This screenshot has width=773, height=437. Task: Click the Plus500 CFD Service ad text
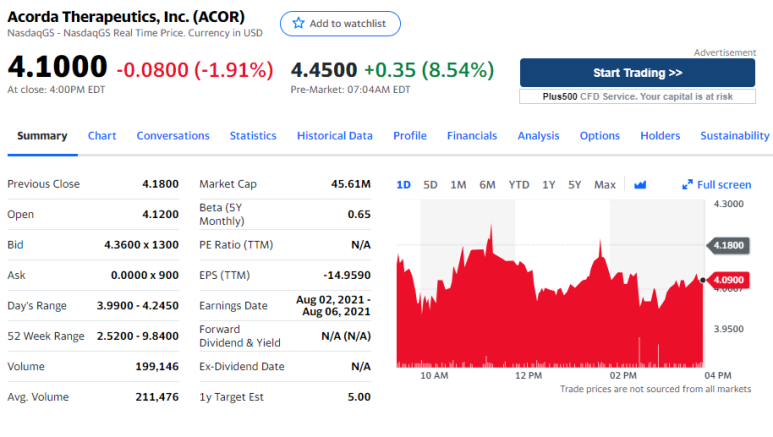(x=637, y=97)
